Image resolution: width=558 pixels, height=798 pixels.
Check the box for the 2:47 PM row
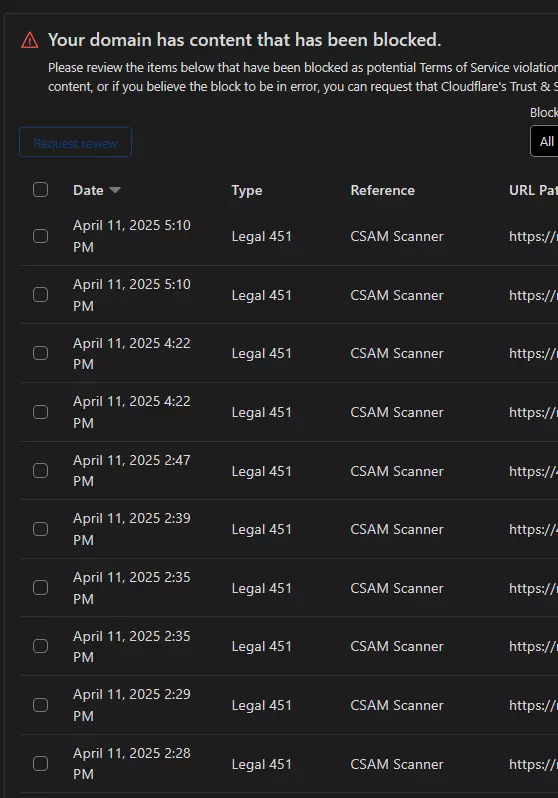tap(41, 471)
